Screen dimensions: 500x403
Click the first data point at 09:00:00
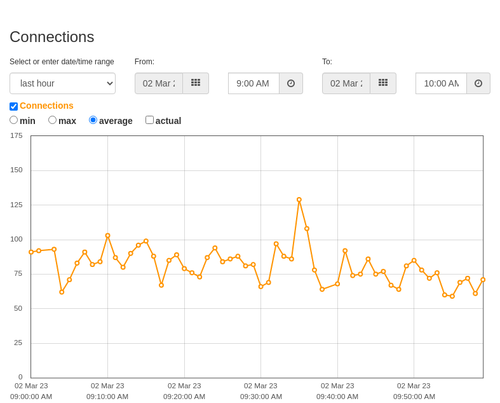31,252
